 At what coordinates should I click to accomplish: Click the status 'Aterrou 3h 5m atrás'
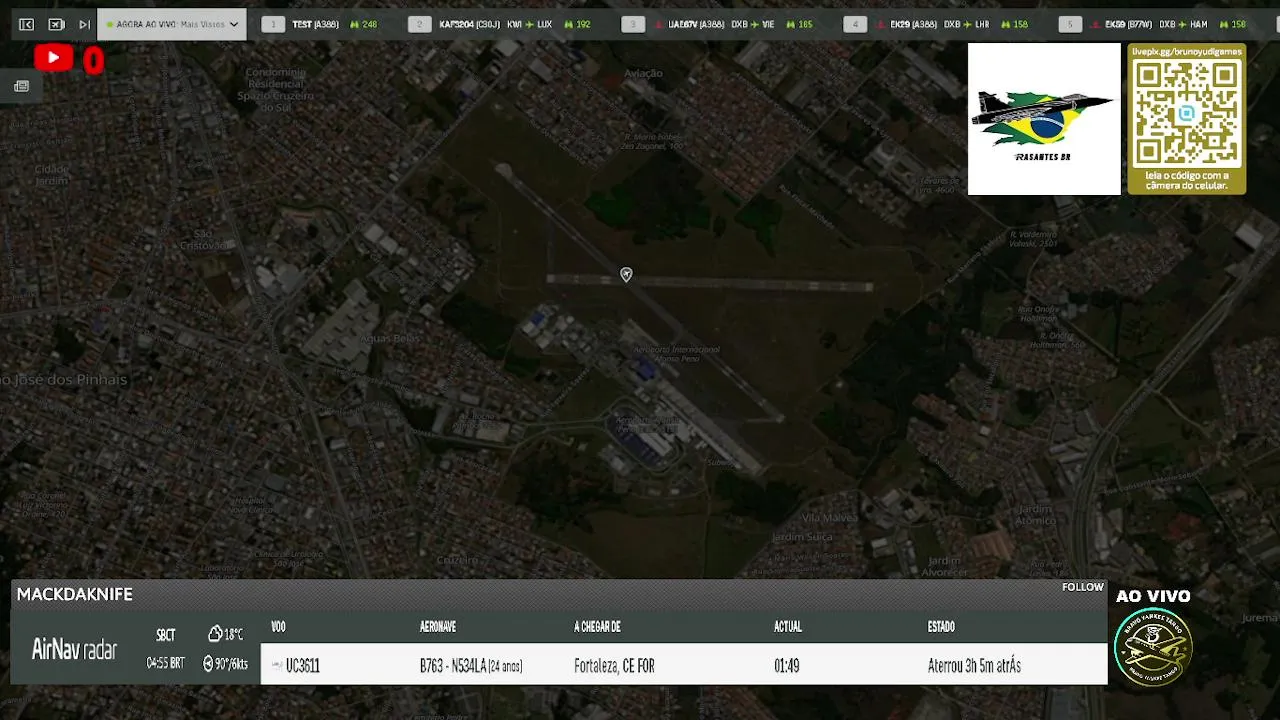click(x=974, y=666)
